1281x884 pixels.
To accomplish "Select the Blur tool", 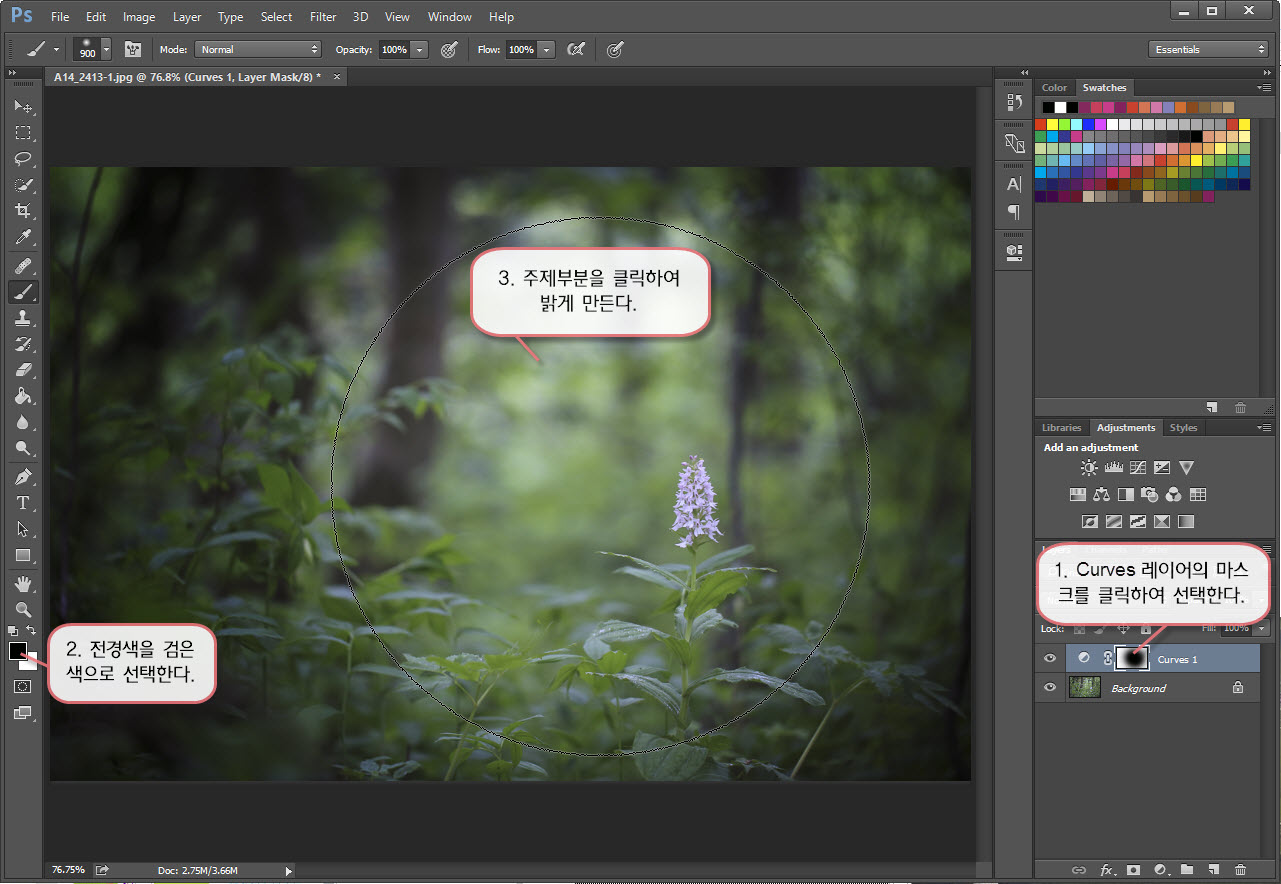I will pos(23,422).
